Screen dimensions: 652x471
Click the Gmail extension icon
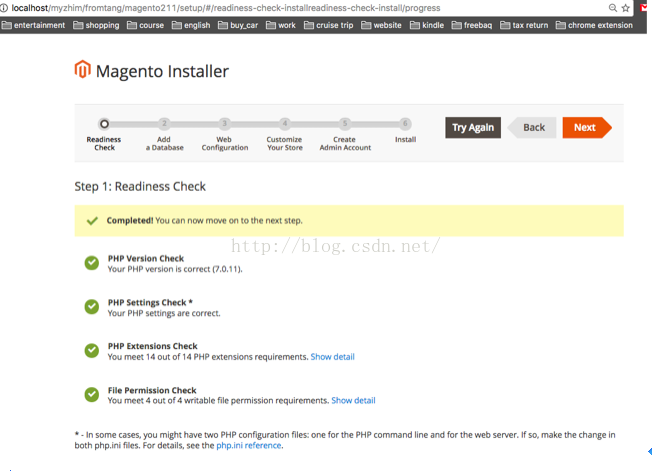(643, 8)
